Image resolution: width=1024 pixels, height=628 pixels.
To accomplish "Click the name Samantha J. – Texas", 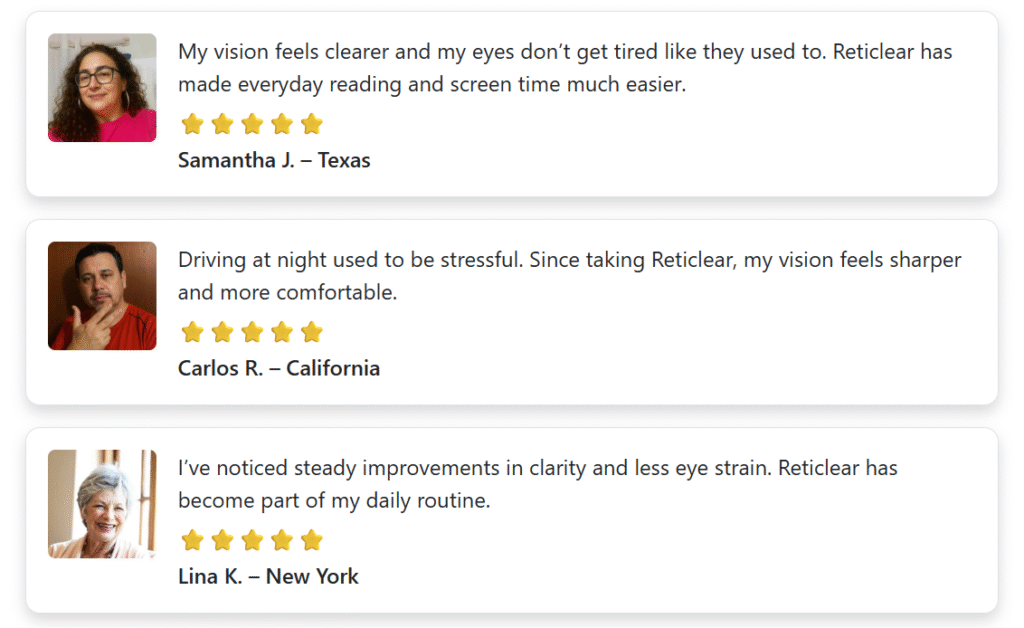I will (x=274, y=160).
